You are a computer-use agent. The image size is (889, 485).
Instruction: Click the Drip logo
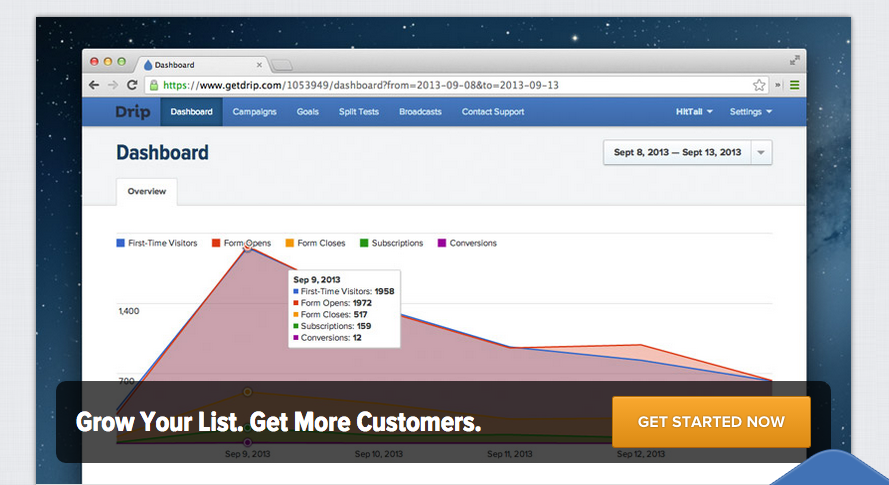pyautogui.click(x=133, y=112)
